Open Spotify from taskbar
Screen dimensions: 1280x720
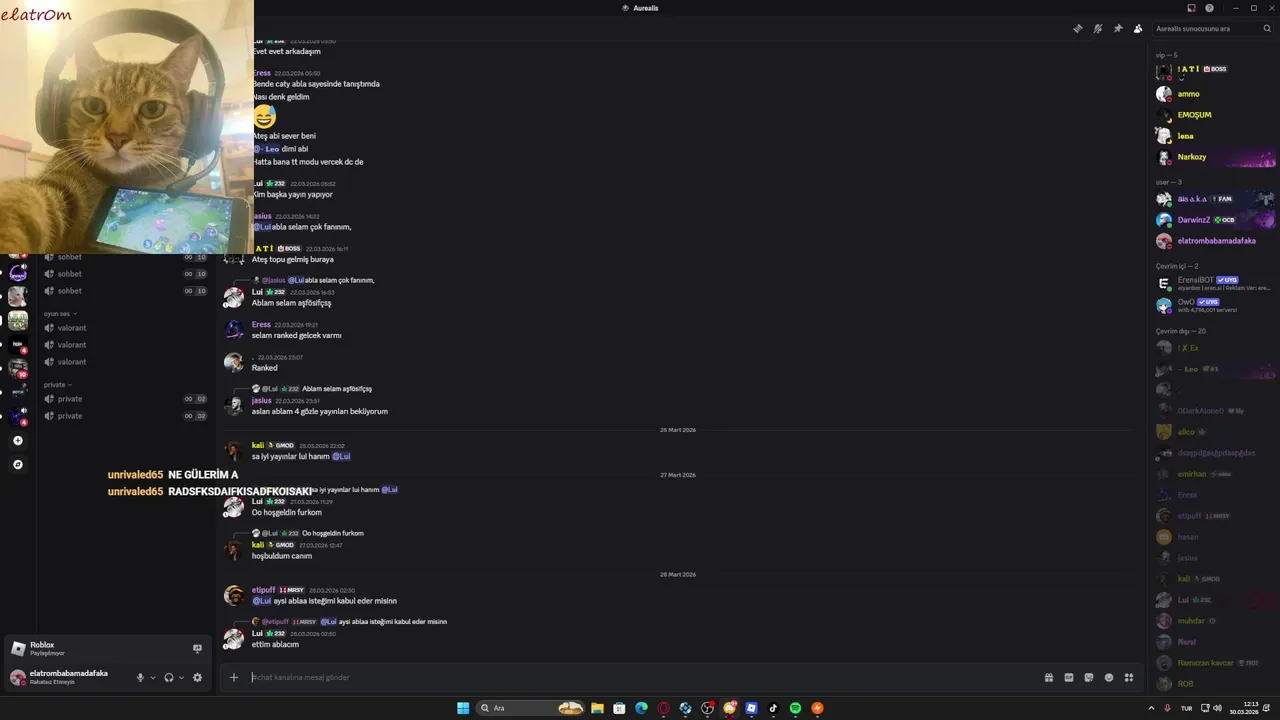click(795, 708)
